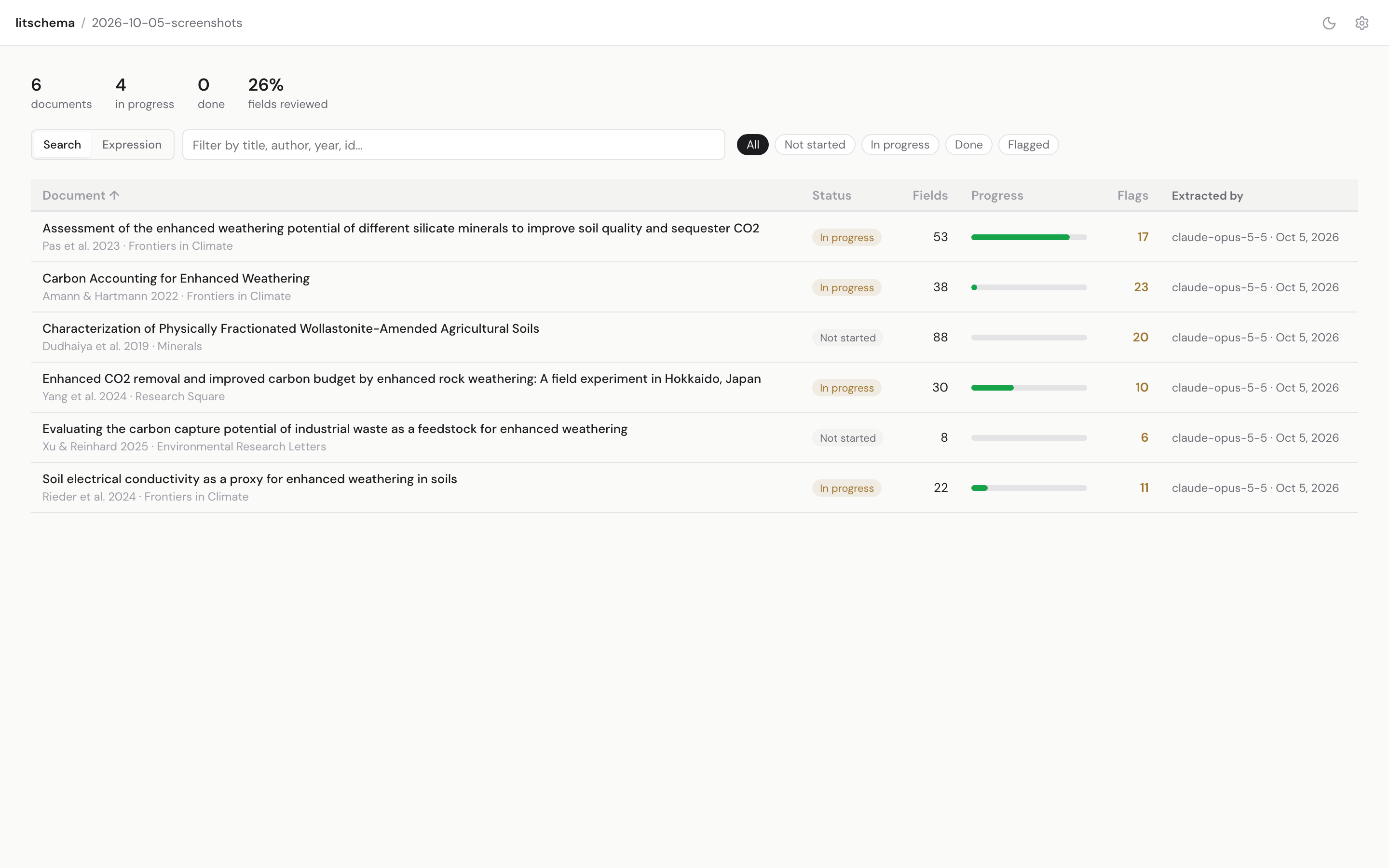1389x868 pixels.
Task: Click the Not started badge in Dudhaiya row
Action: [x=847, y=338]
